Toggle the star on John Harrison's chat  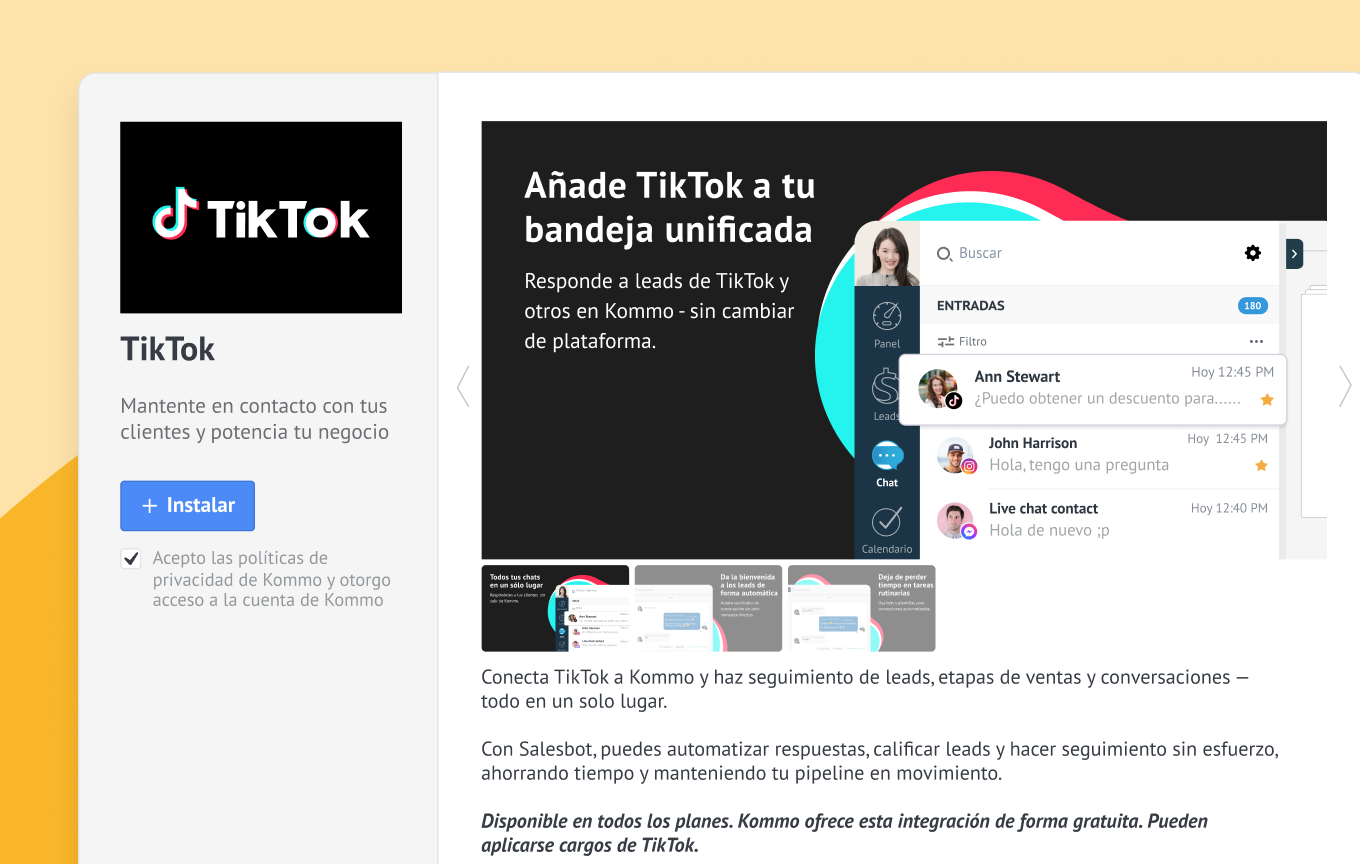[1261, 466]
